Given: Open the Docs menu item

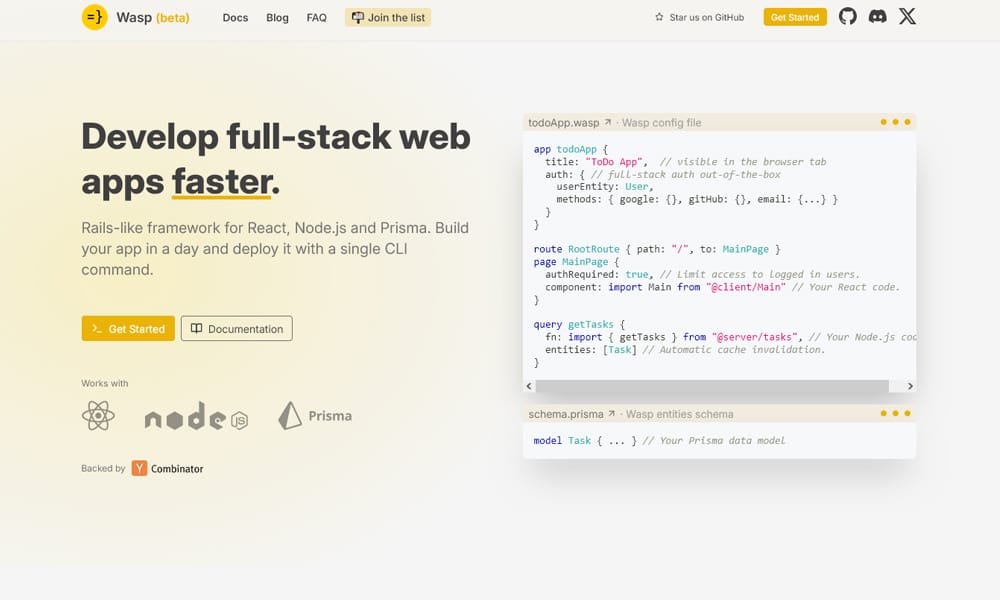Looking at the screenshot, I should [x=235, y=18].
